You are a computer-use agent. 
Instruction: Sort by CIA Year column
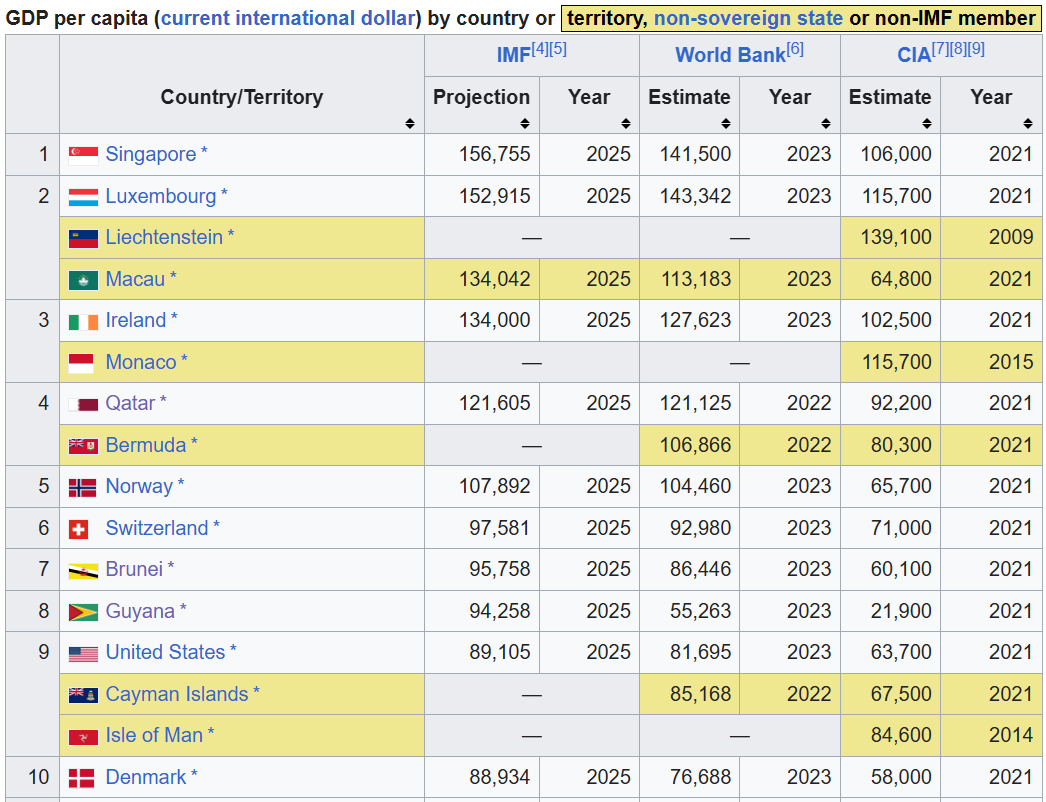[1027, 123]
